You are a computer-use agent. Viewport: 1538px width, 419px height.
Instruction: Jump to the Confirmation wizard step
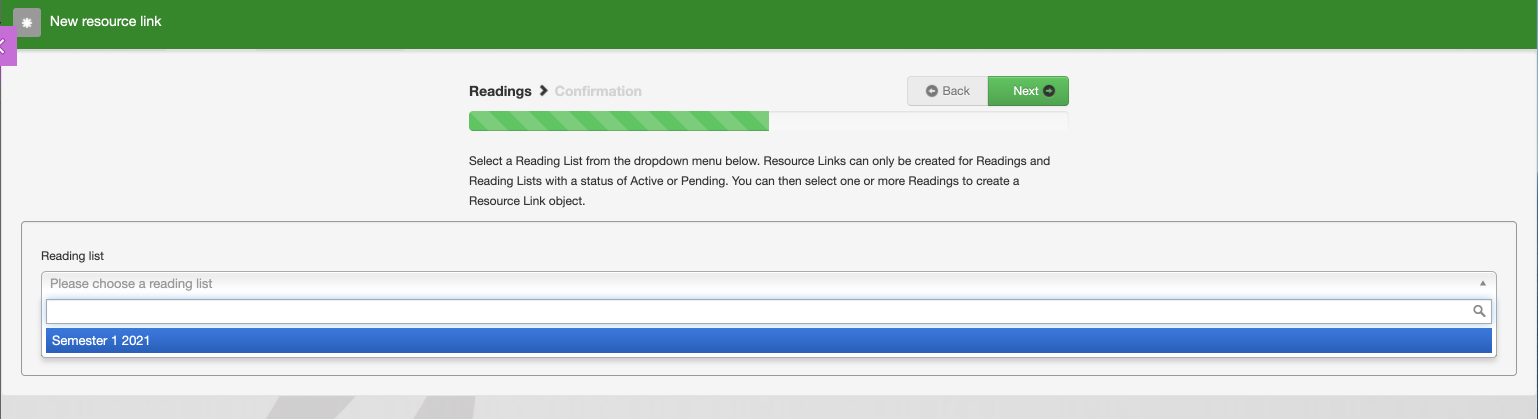tap(598, 91)
